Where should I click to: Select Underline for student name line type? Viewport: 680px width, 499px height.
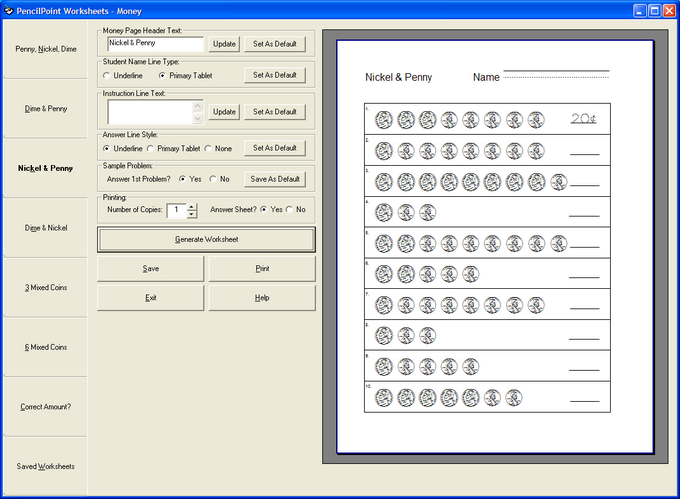pos(108,75)
